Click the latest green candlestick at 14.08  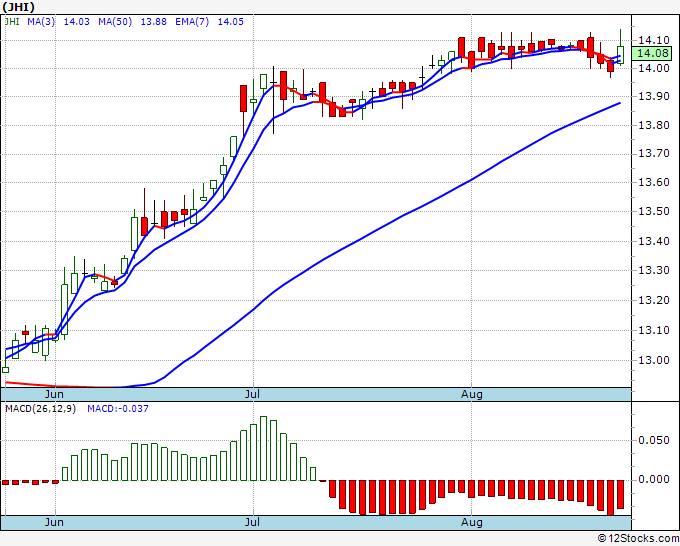(x=621, y=55)
